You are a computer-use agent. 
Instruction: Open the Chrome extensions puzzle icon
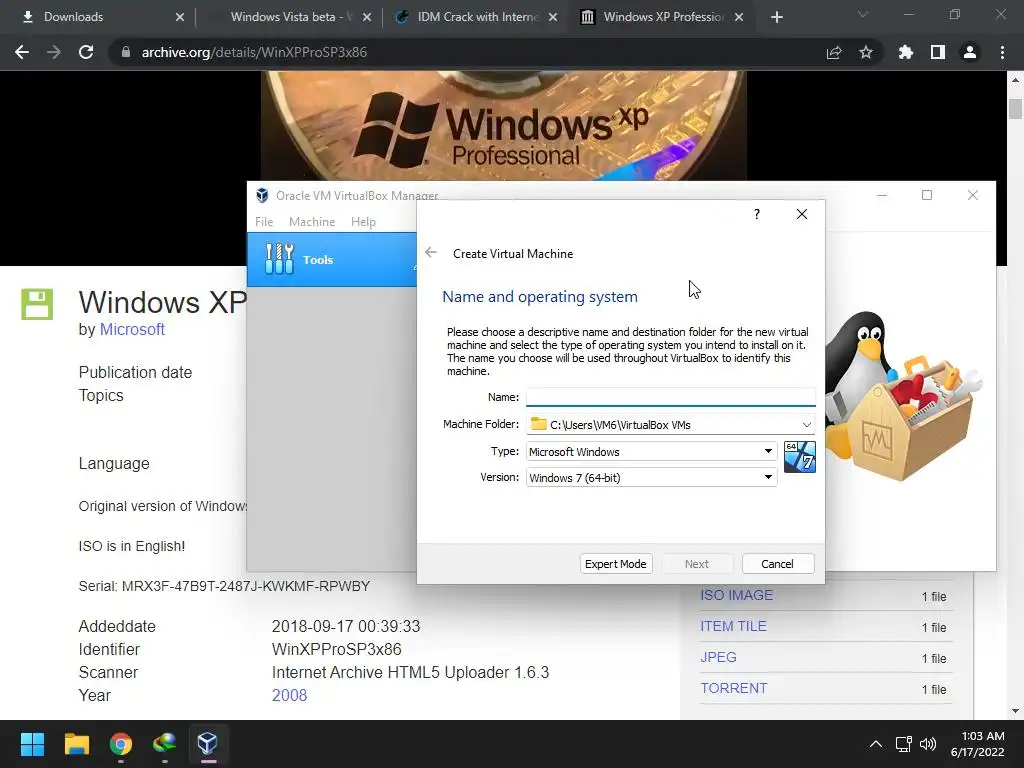pos(906,52)
